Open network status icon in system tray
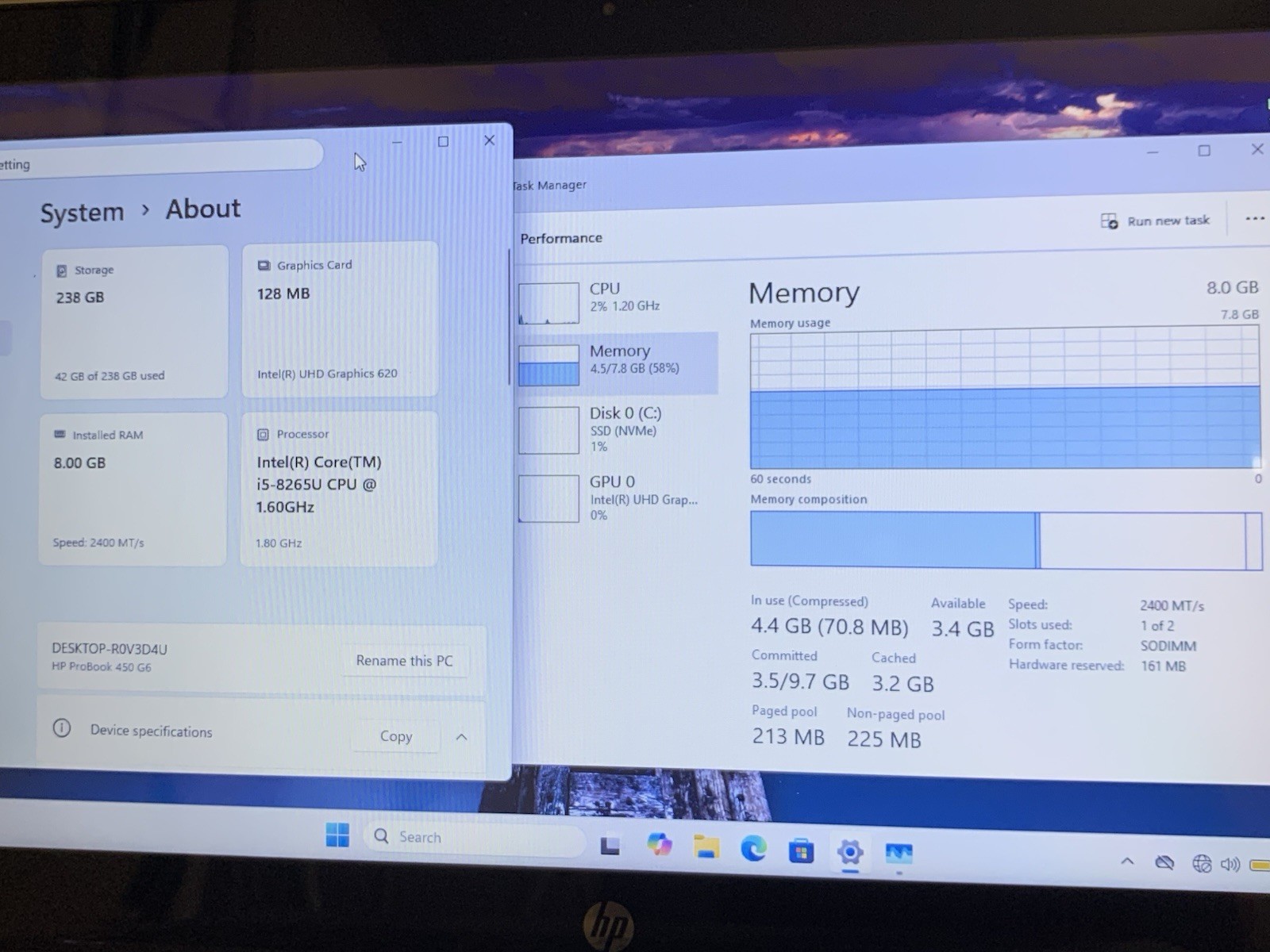Viewport: 1270px width, 952px height. click(x=1202, y=863)
